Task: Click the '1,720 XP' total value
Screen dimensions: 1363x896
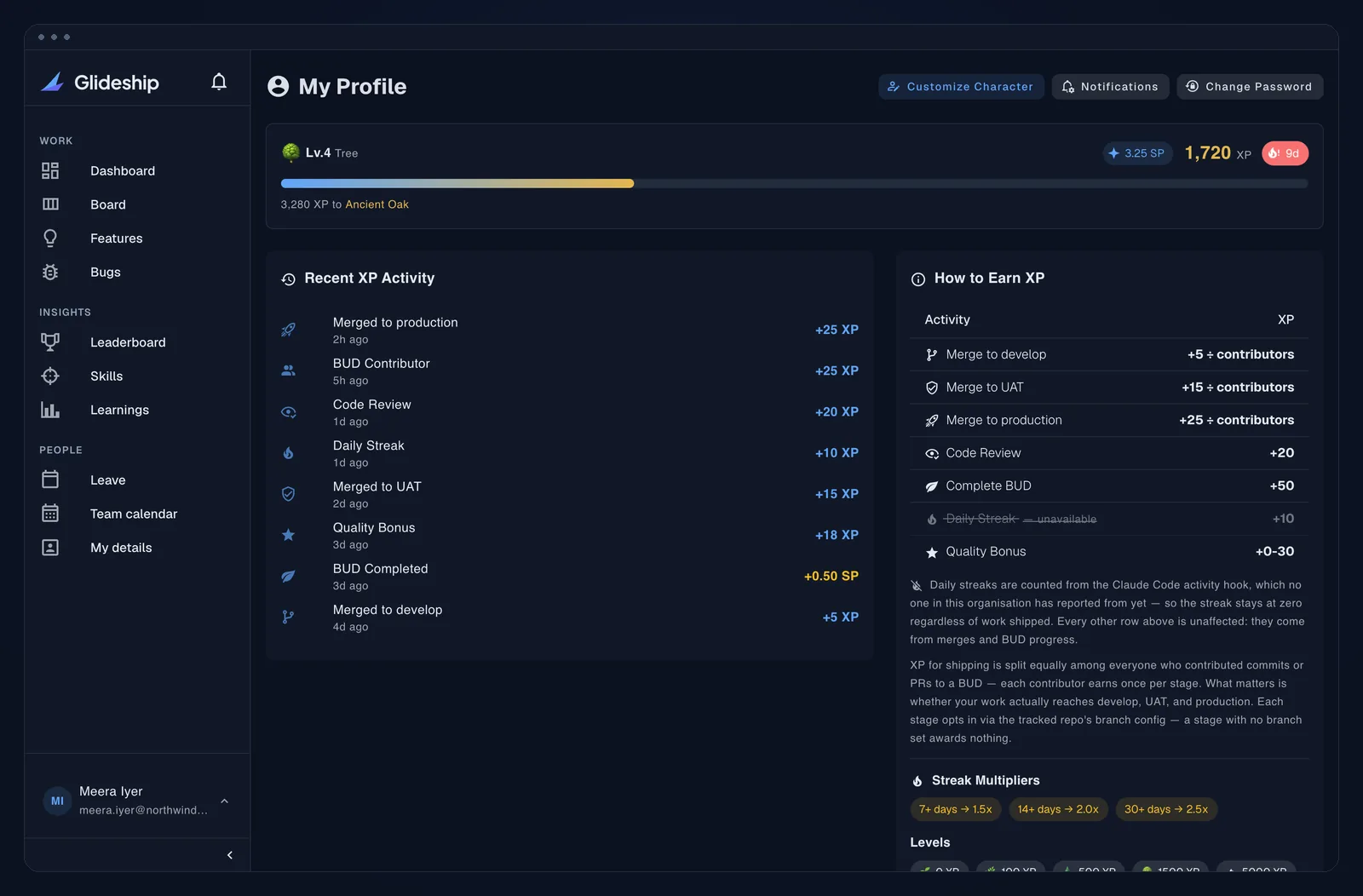Action: 1217,153
